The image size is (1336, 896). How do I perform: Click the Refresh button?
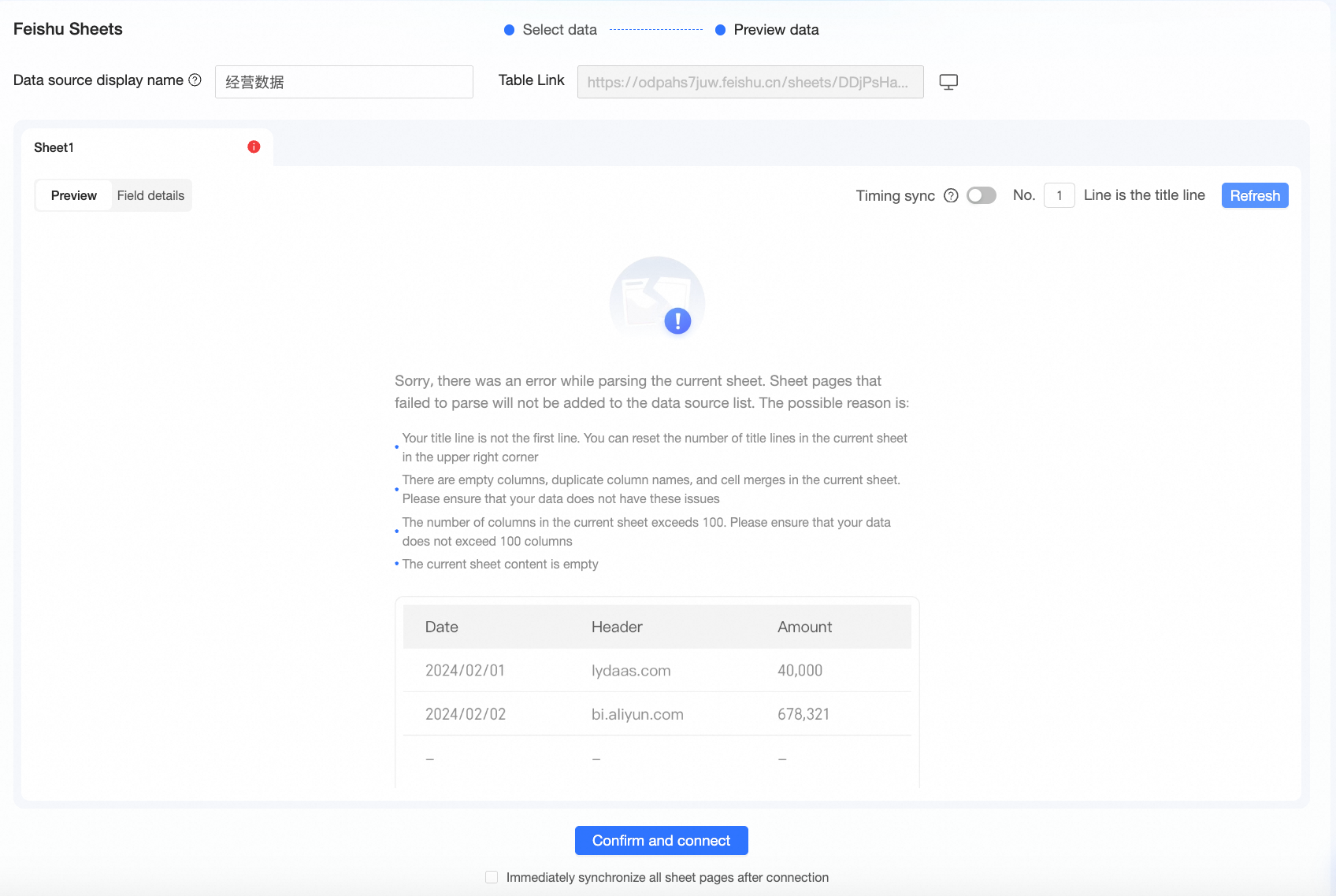click(1255, 195)
